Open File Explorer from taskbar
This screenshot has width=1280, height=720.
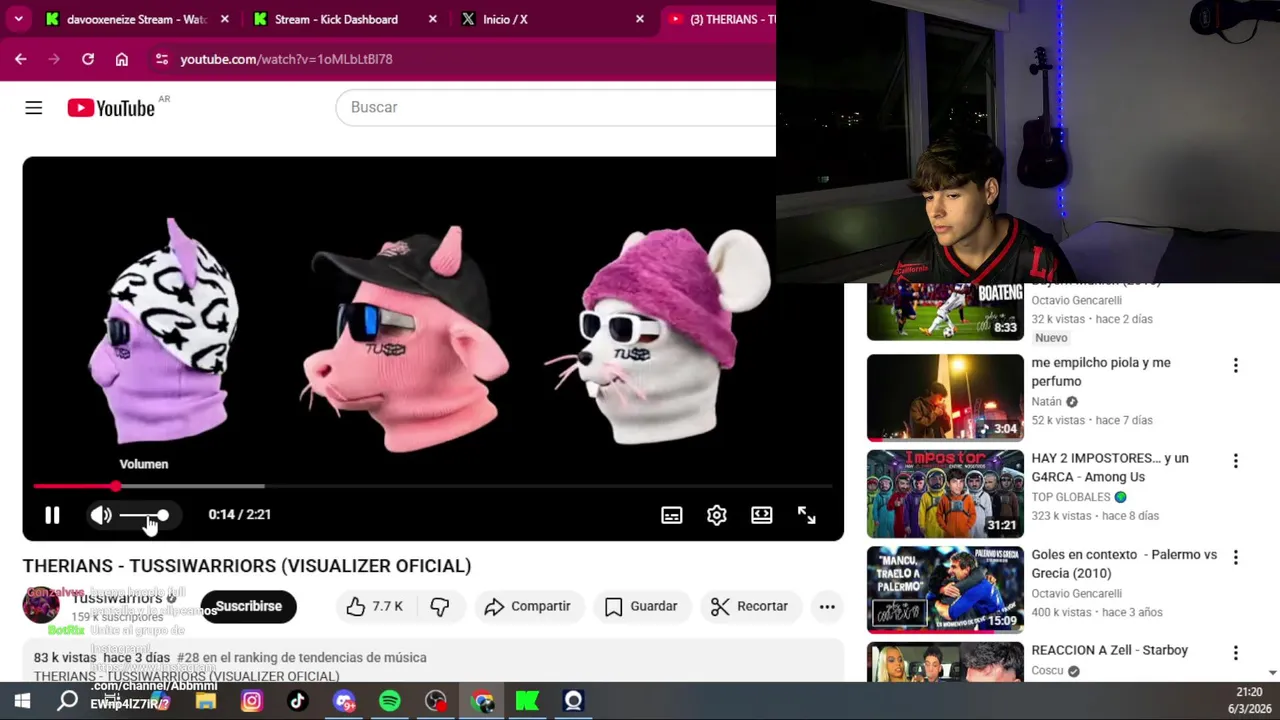206,701
